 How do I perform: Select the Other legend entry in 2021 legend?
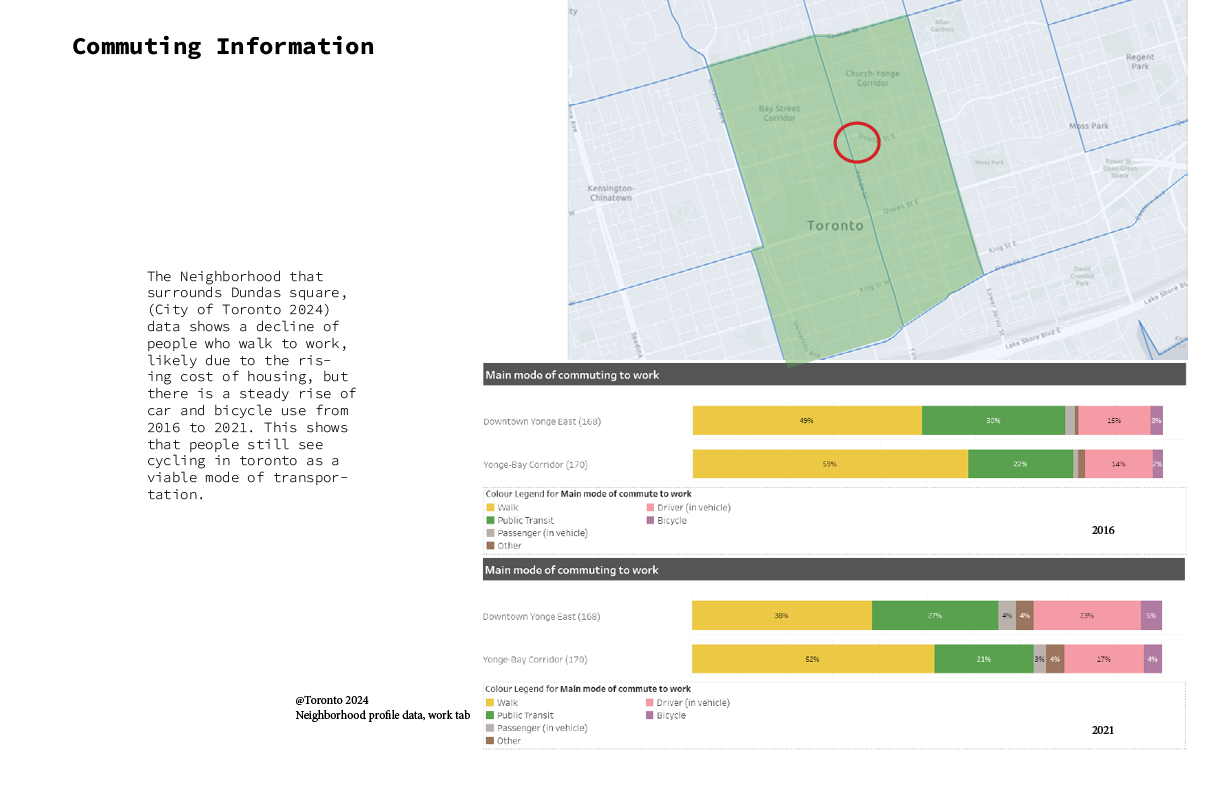(x=490, y=741)
